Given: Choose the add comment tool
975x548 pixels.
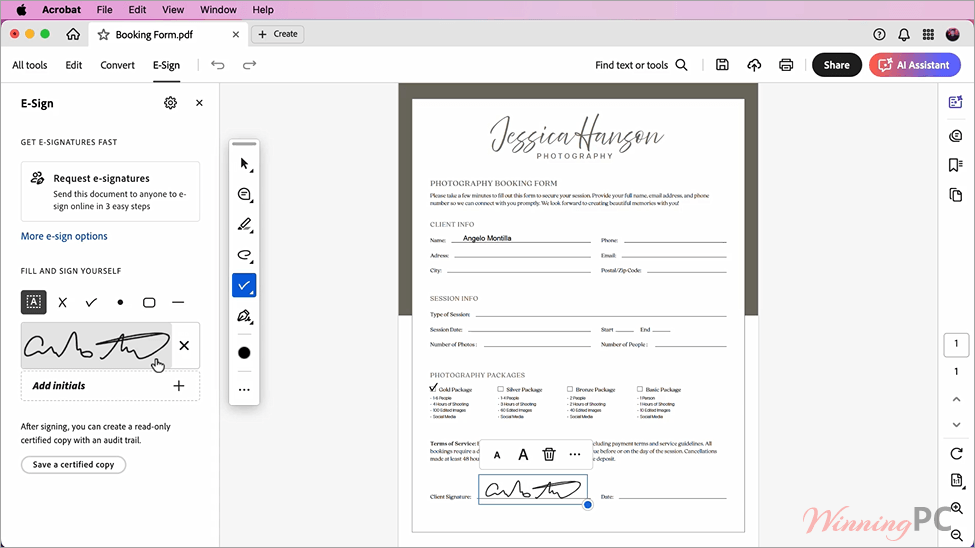Looking at the screenshot, I should (244, 195).
